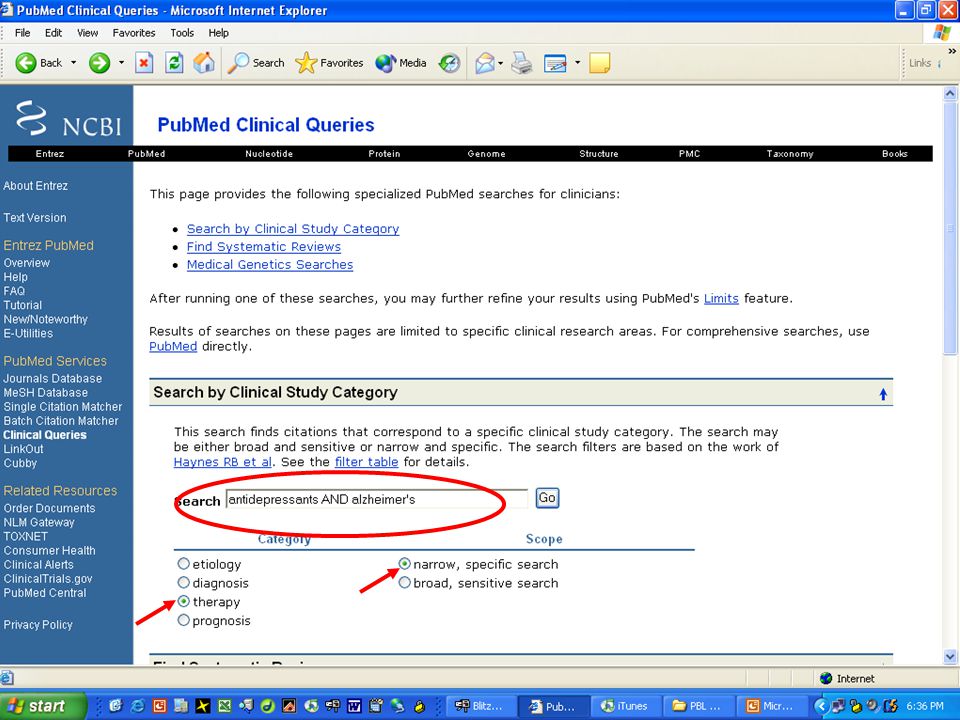Open the History toolbar icon
The width and height of the screenshot is (960, 720).
449,62
